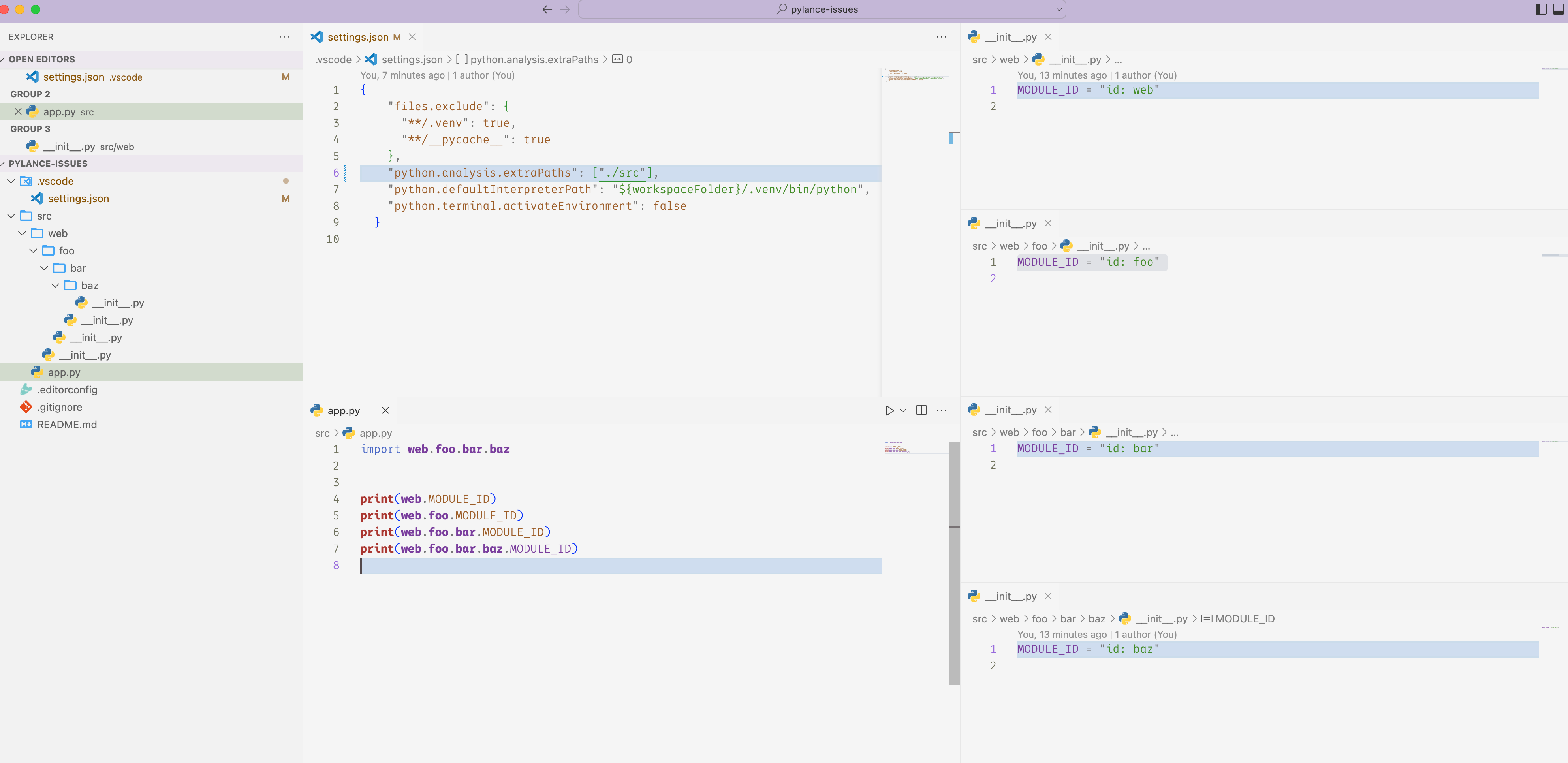The height and width of the screenshot is (763, 1568).
Task: Close app.py in Open Editors list
Action: (x=18, y=111)
